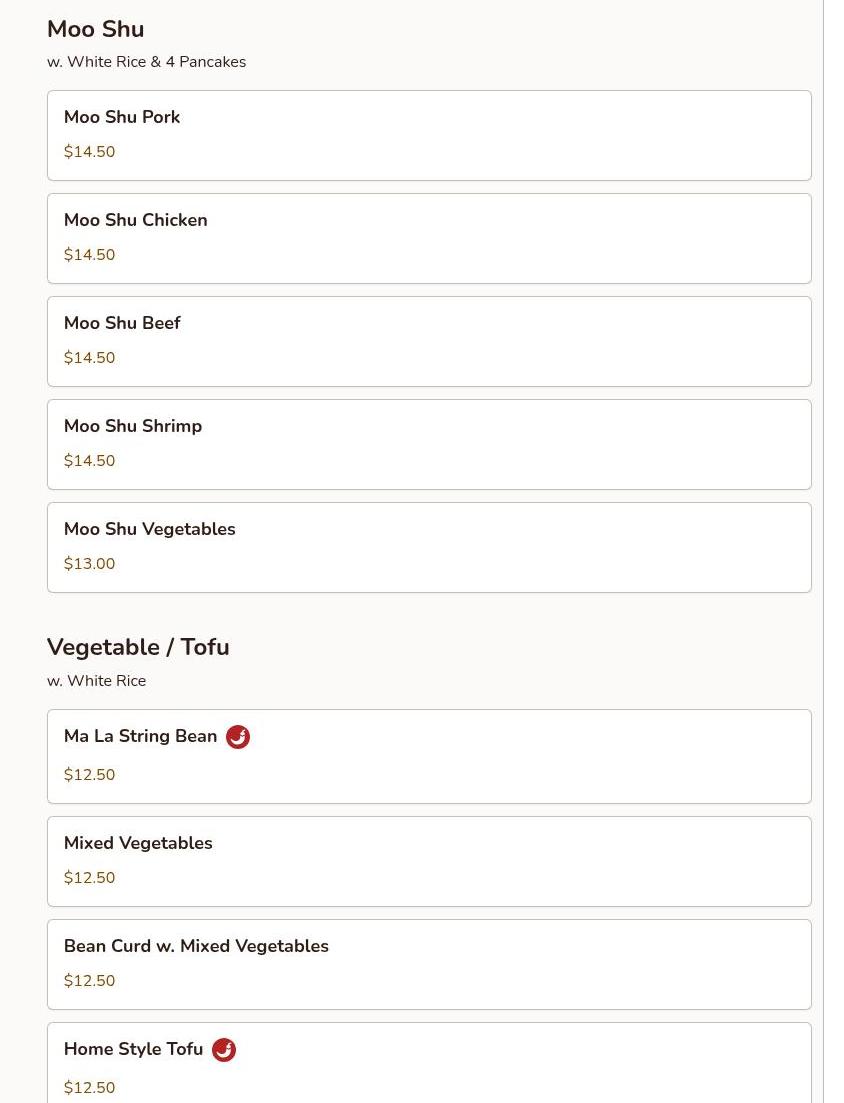Click the page's vertical scrollbar track

click(x=833, y=552)
